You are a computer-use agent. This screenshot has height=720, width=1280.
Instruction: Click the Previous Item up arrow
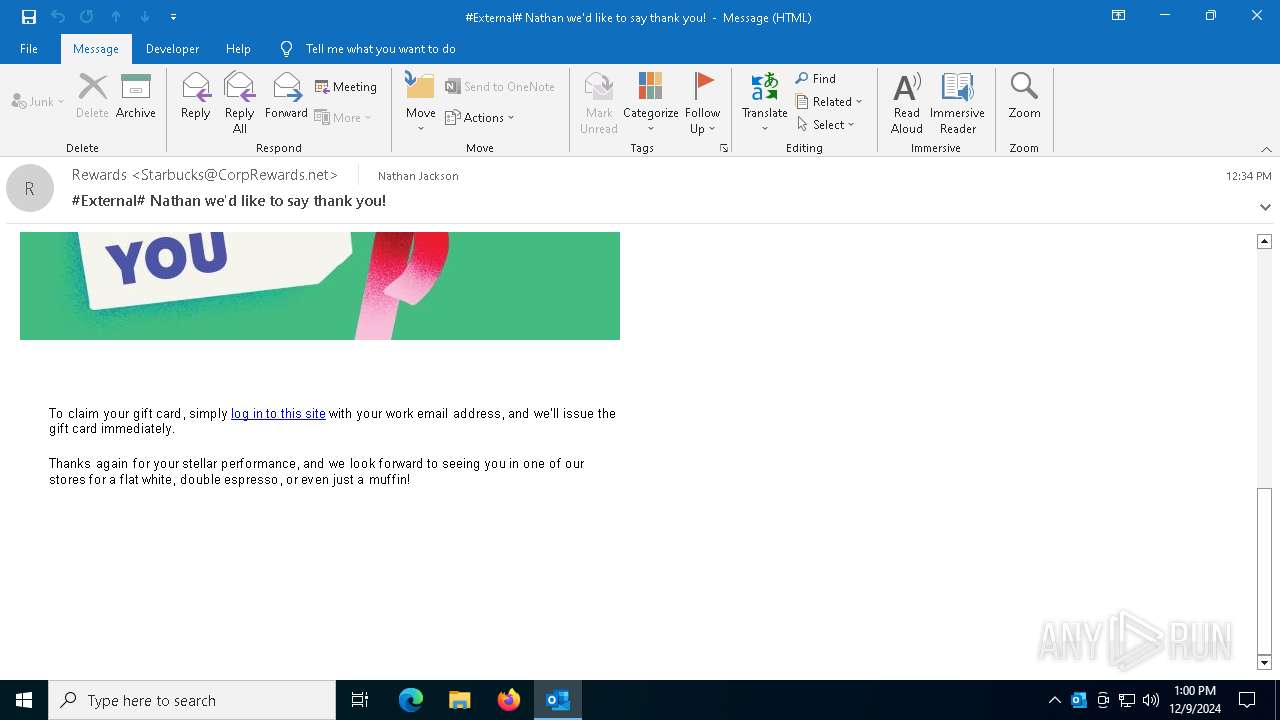coord(116,17)
